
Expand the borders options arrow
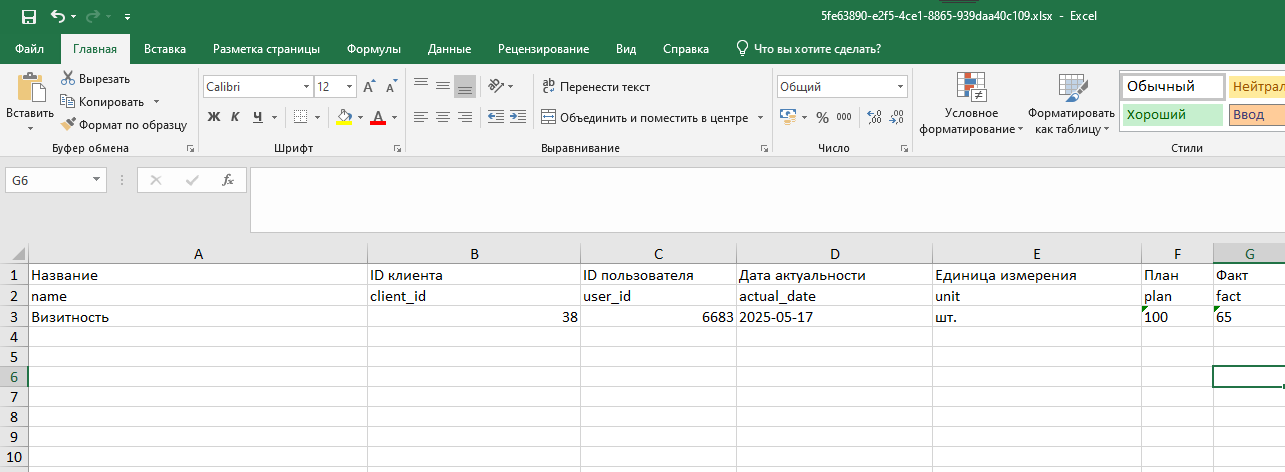click(317, 117)
